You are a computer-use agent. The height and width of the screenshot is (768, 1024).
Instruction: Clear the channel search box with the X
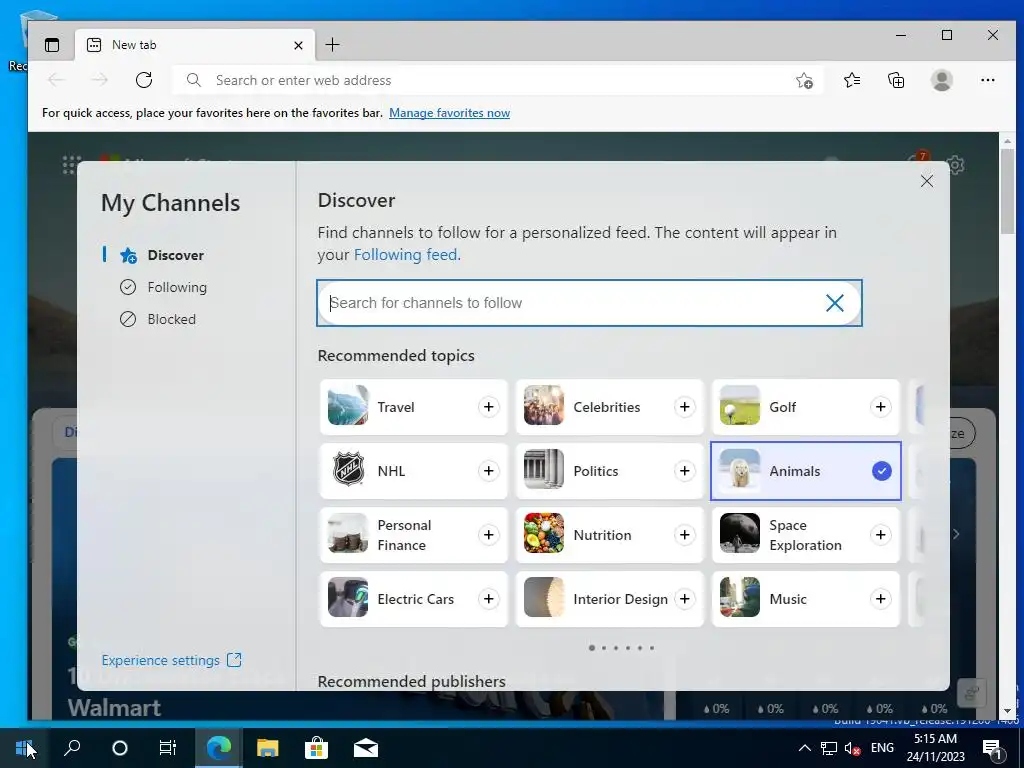coord(835,303)
